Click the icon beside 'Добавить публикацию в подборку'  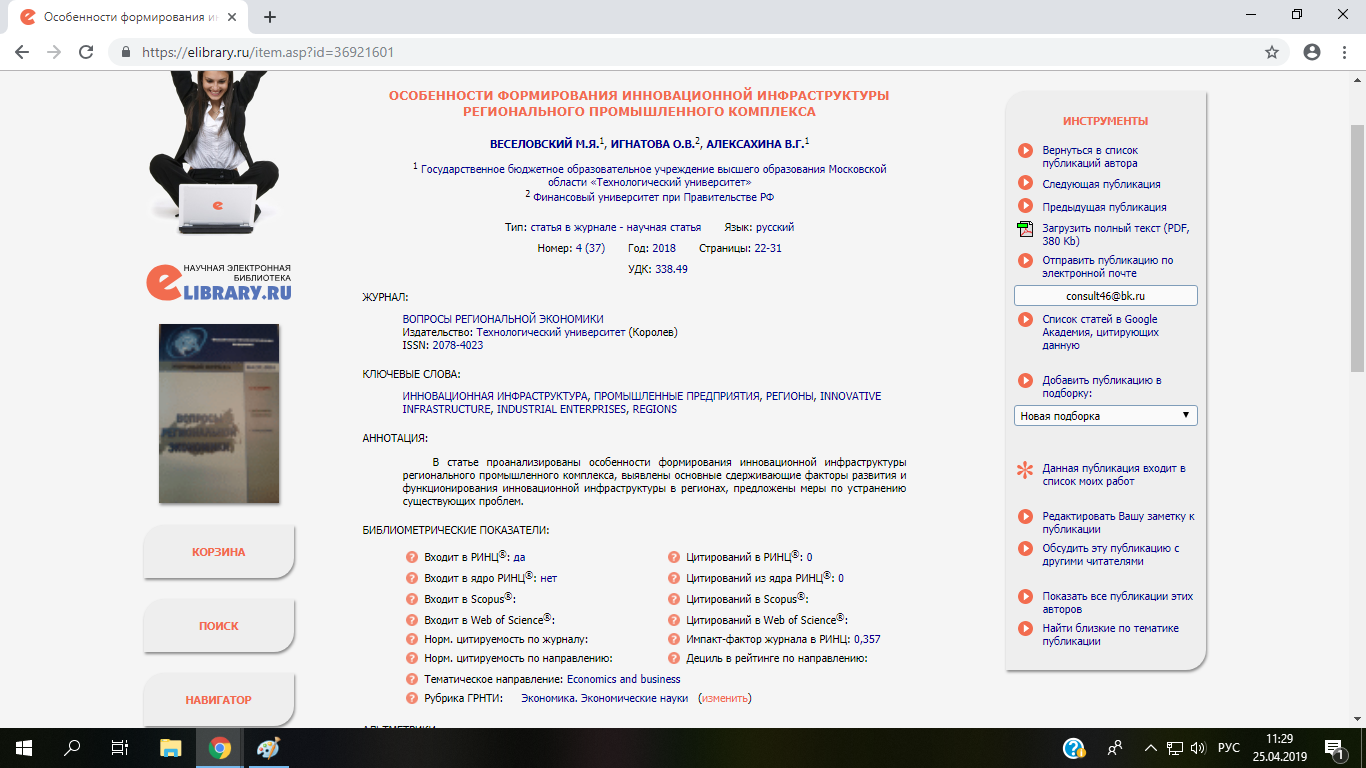1025,381
